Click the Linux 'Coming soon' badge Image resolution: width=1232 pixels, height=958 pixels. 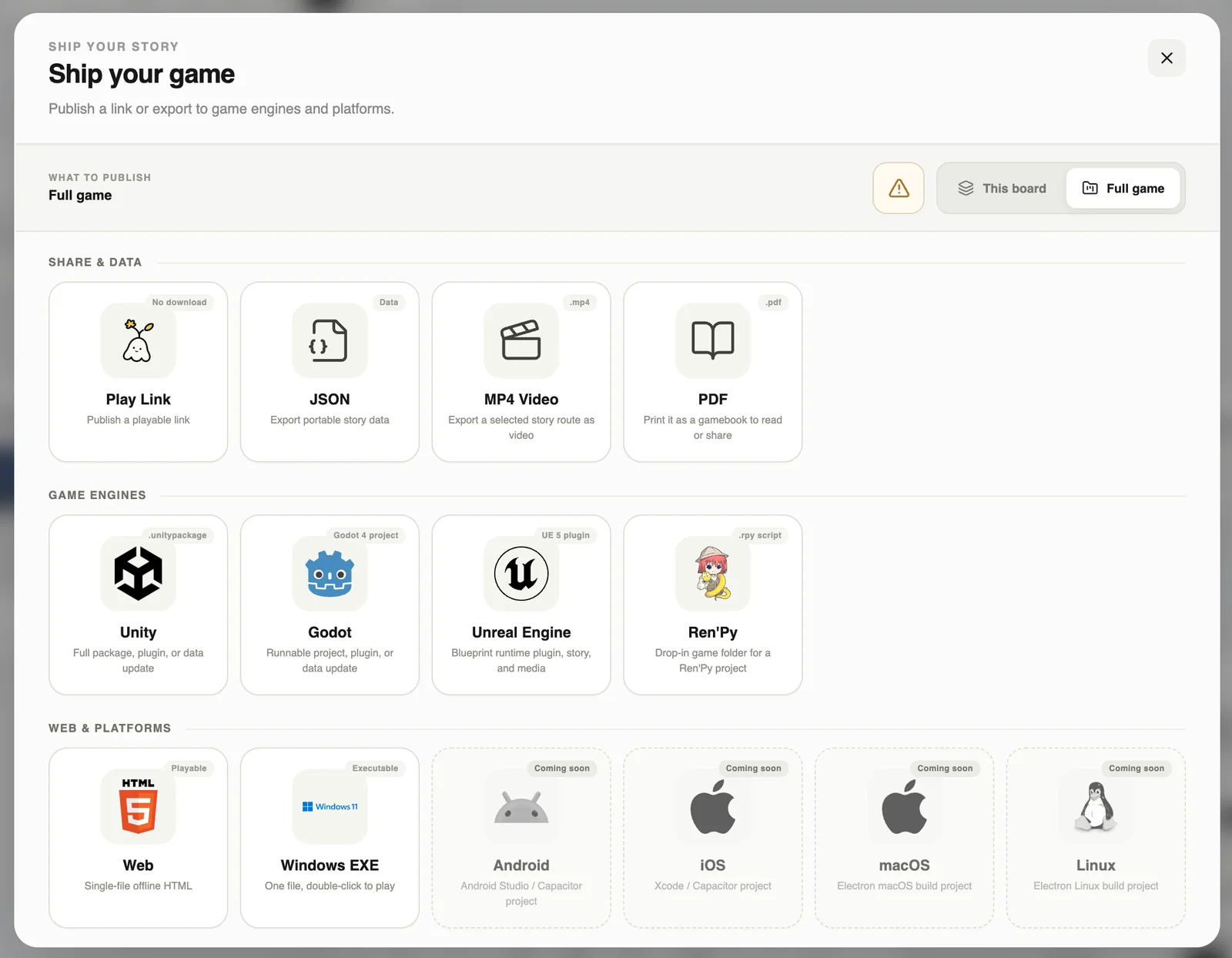(1137, 768)
